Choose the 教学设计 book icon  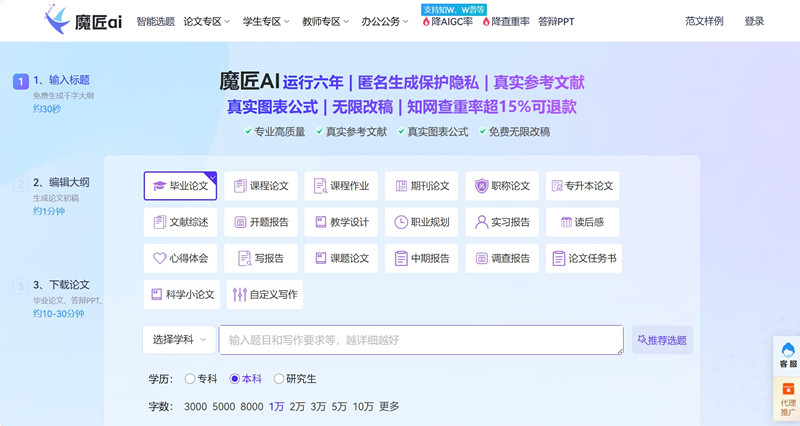[320, 222]
